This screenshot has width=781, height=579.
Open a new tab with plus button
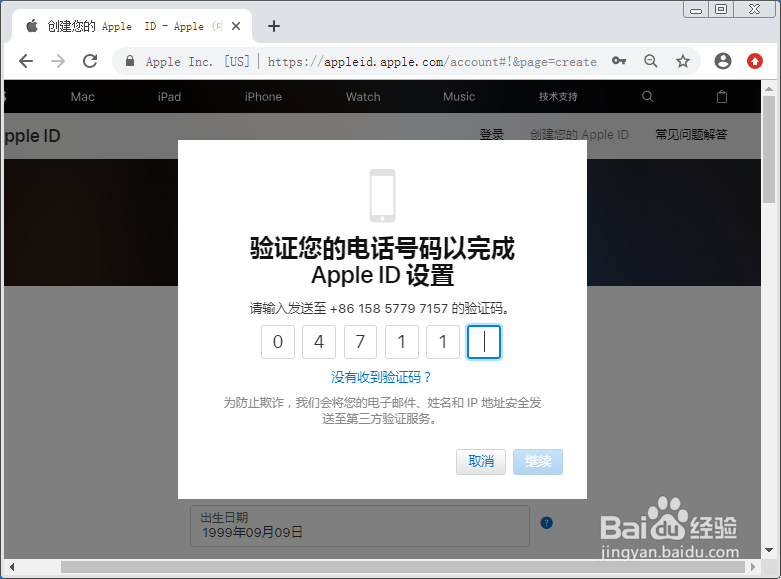pyautogui.click(x=274, y=26)
